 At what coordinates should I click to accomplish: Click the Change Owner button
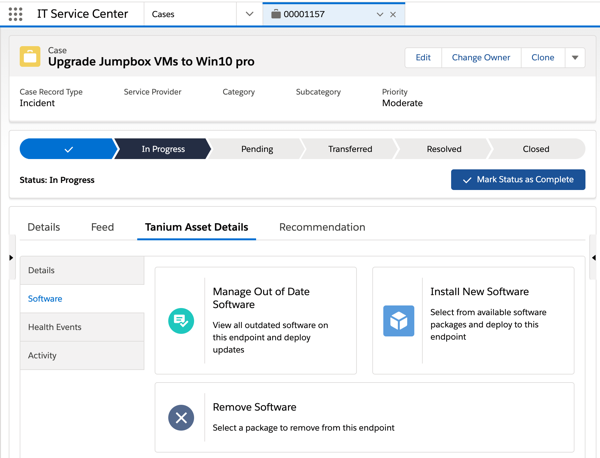(x=481, y=57)
